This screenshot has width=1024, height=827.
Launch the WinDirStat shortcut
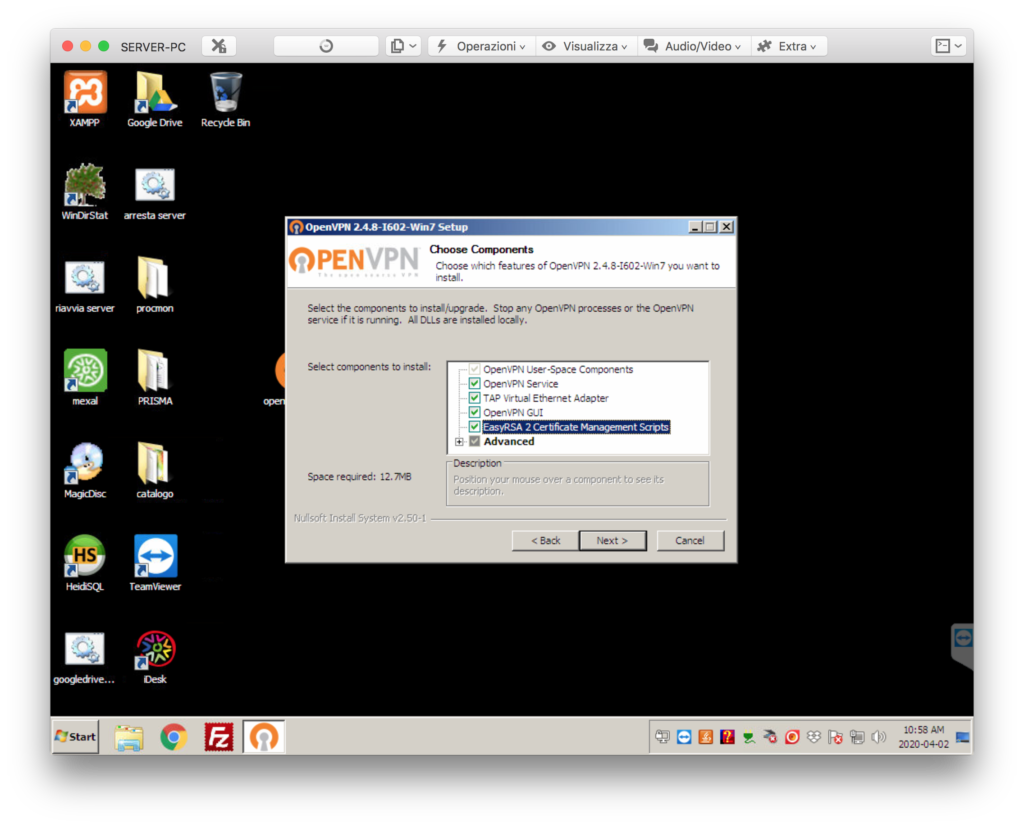pyautogui.click(x=85, y=192)
